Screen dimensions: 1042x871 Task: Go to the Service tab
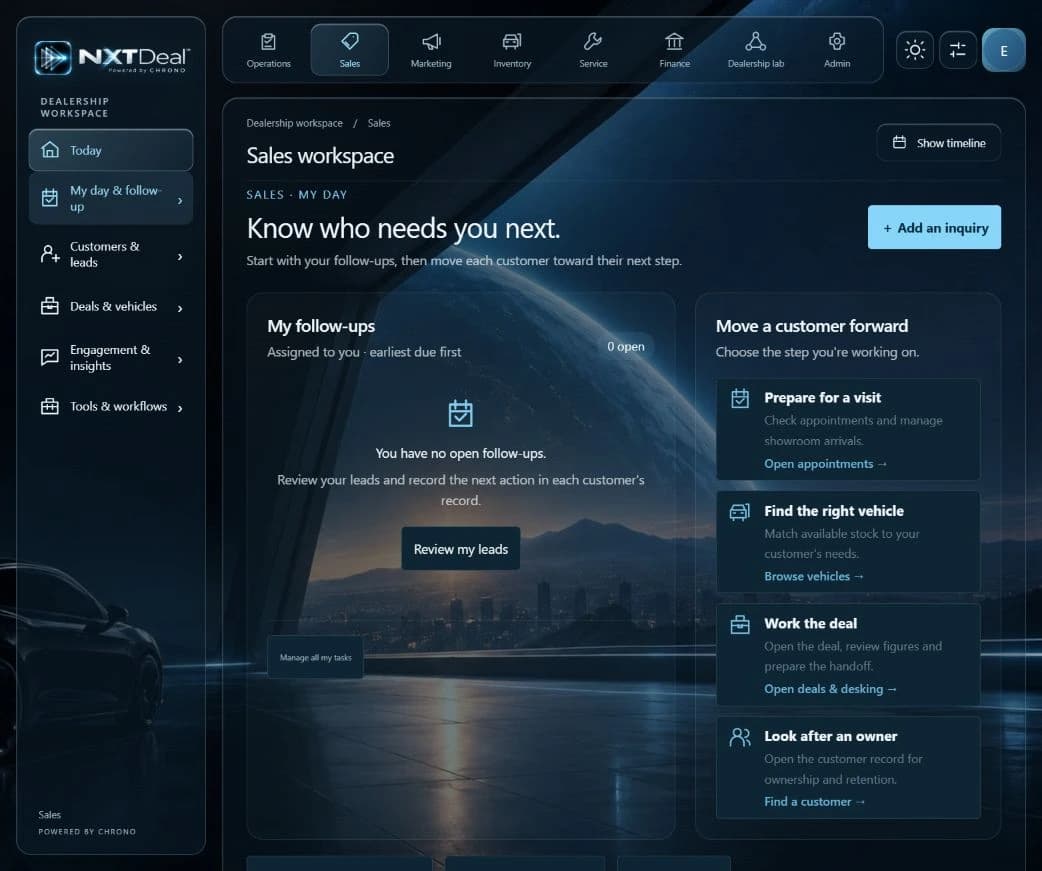(x=593, y=50)
